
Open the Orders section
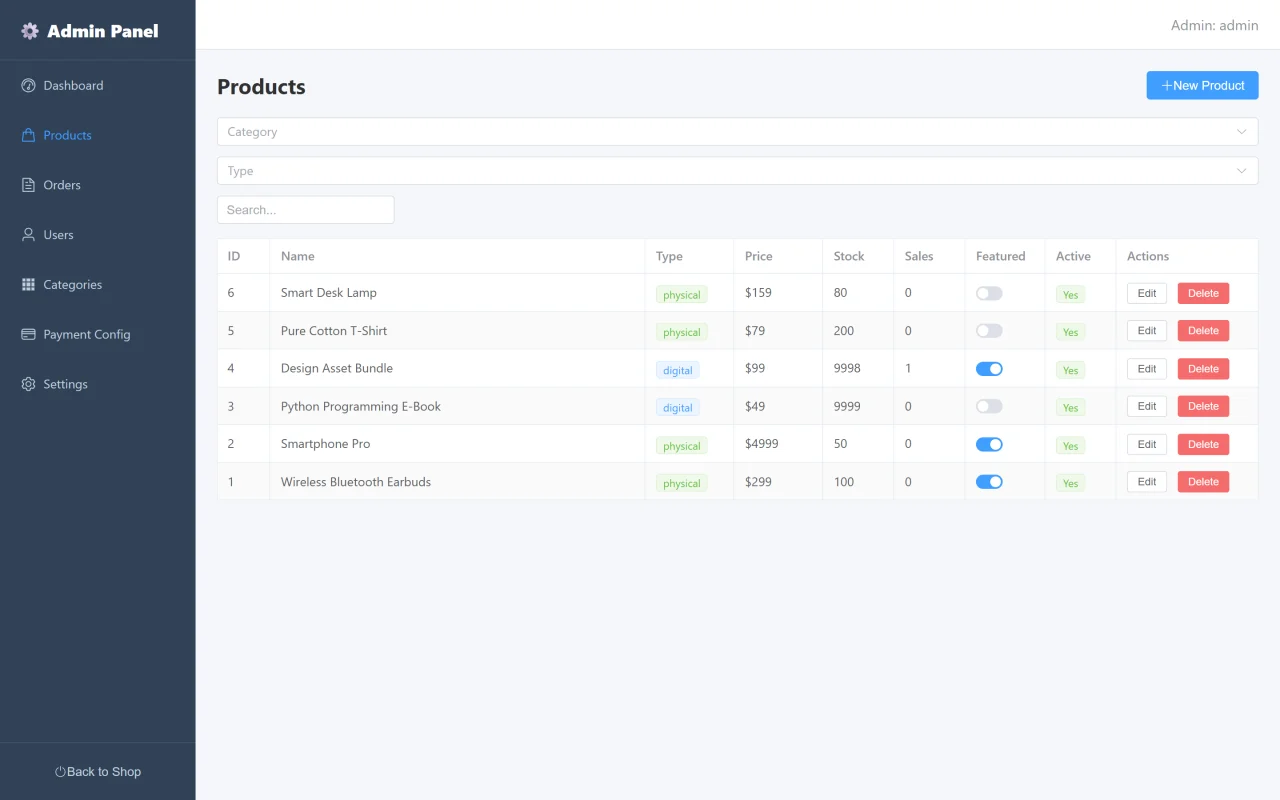(98, 185)
